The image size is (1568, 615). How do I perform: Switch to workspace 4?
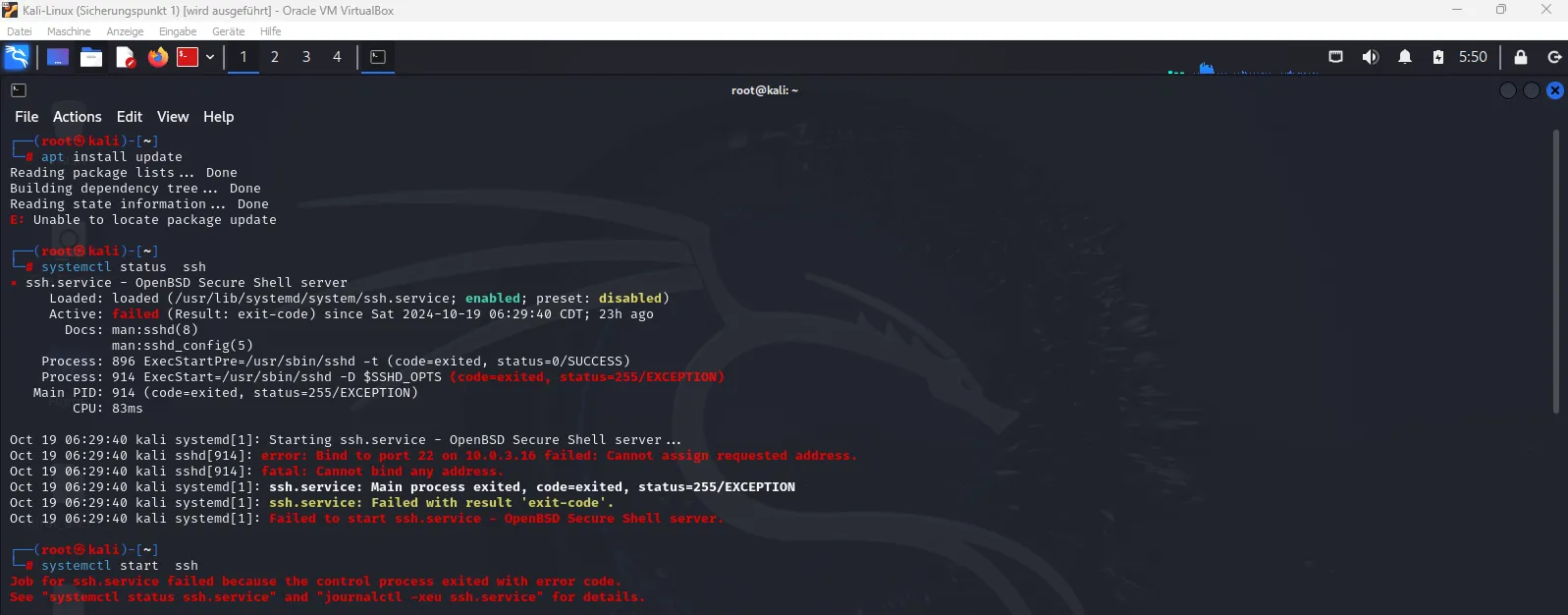click(337, 57)
